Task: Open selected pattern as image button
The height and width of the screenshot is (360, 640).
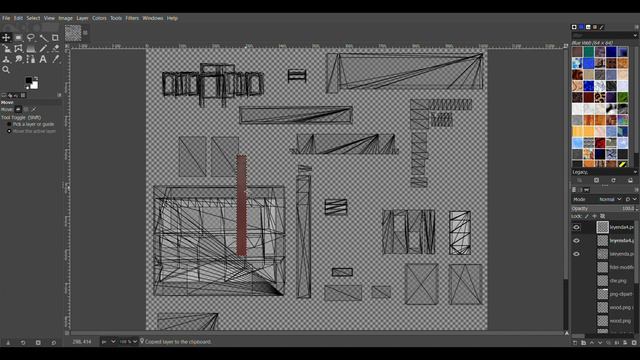Action: click(630, 180)
